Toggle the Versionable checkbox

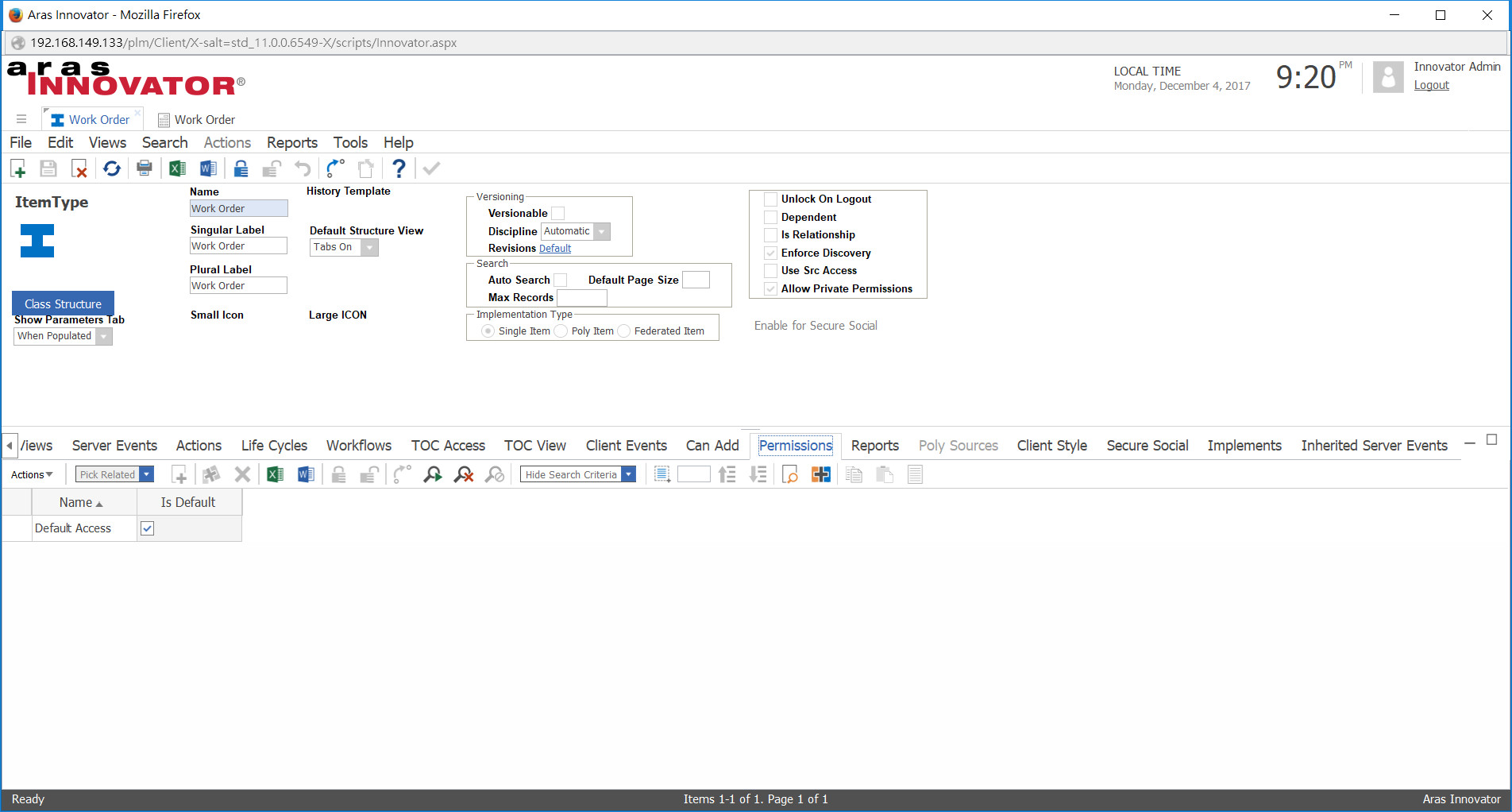[x=558, y=213]
